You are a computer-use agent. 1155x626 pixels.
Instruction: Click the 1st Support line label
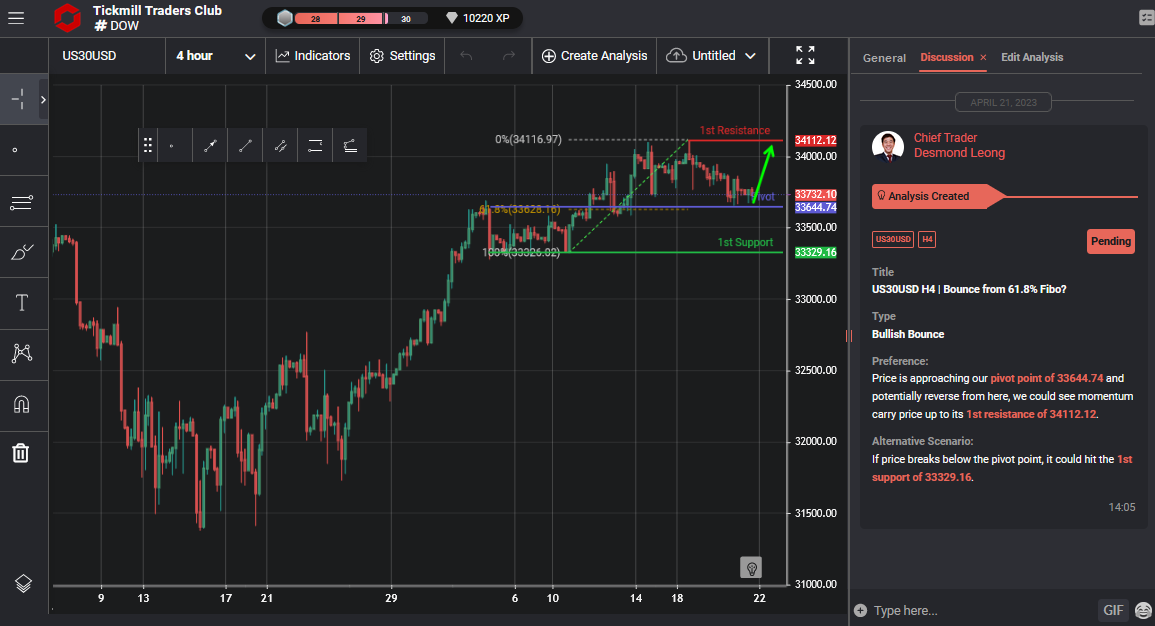[x=745, y=242]
